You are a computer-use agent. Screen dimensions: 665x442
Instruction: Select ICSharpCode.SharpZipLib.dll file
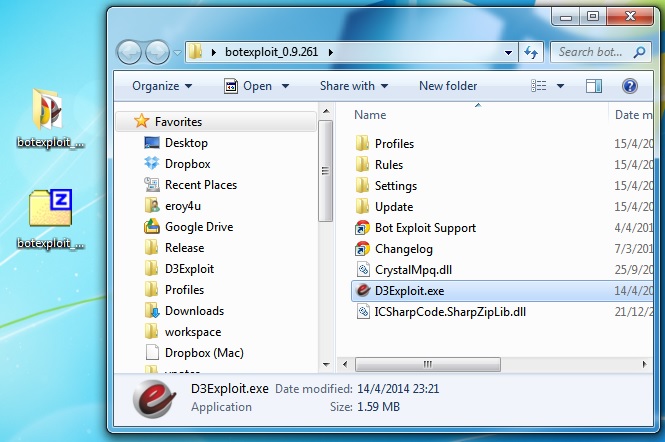450,312
